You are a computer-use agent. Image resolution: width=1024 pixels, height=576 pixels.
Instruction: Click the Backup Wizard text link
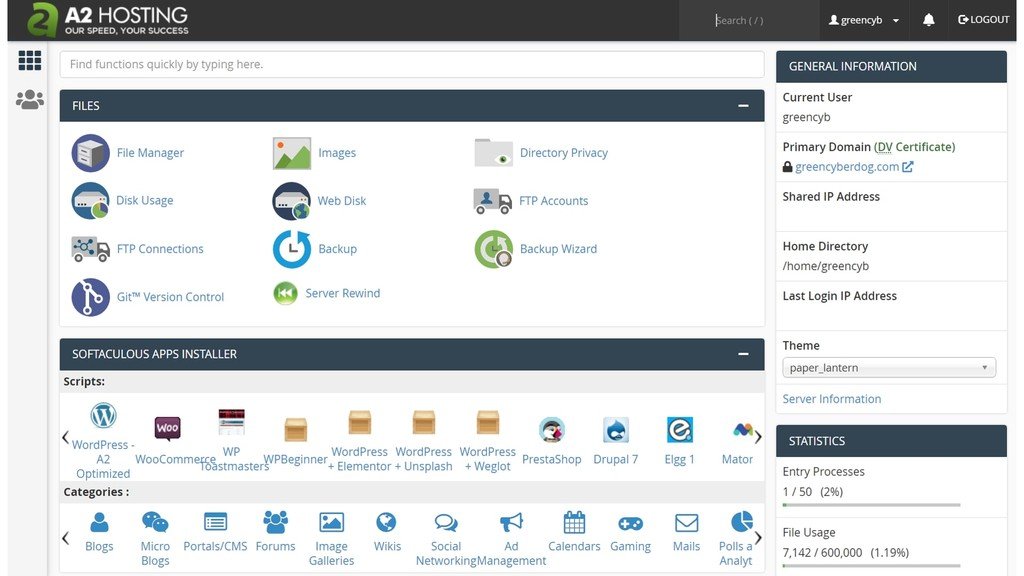coord(558,249)
